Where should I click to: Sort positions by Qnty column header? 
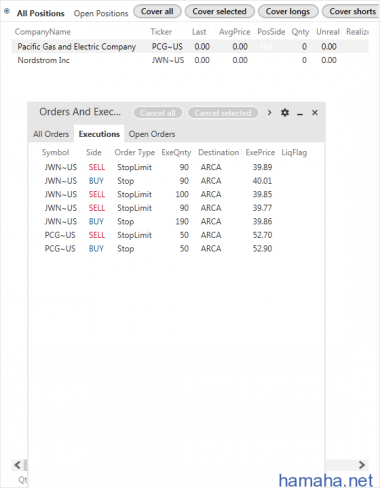tap(300, 32)
